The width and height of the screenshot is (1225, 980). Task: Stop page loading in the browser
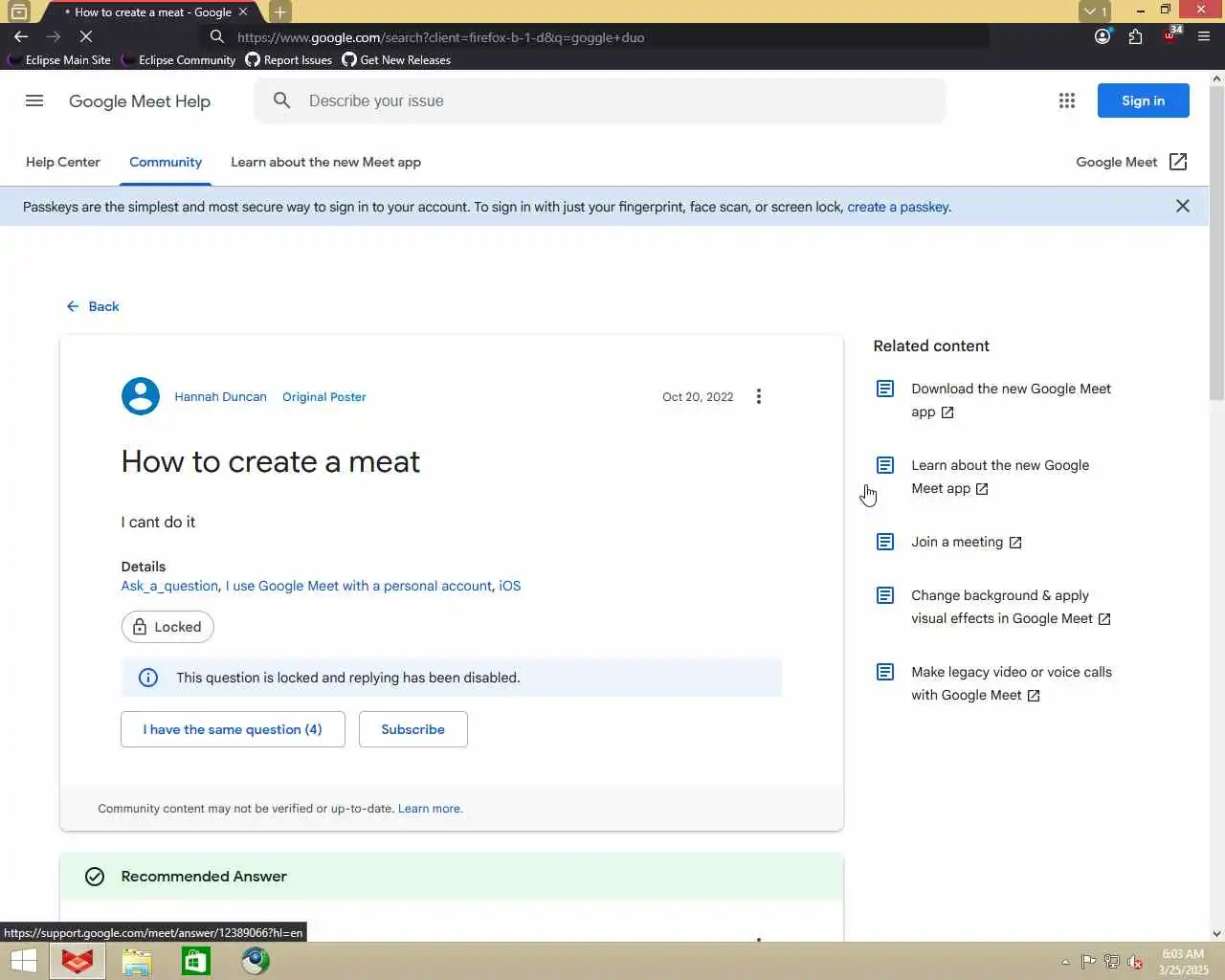(85, 36)
